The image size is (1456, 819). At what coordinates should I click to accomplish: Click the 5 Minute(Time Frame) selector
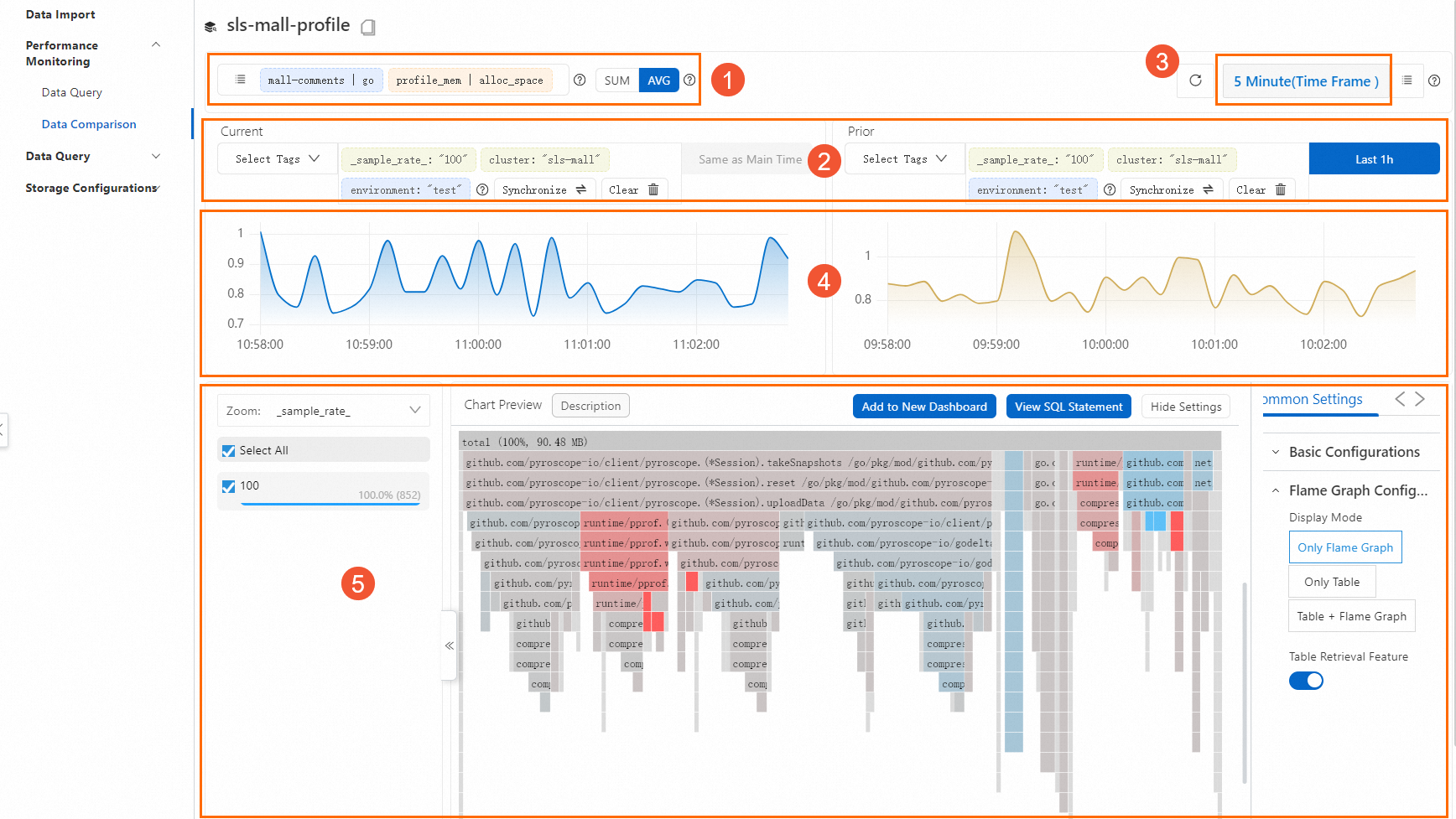click(x=1305, y=81)
